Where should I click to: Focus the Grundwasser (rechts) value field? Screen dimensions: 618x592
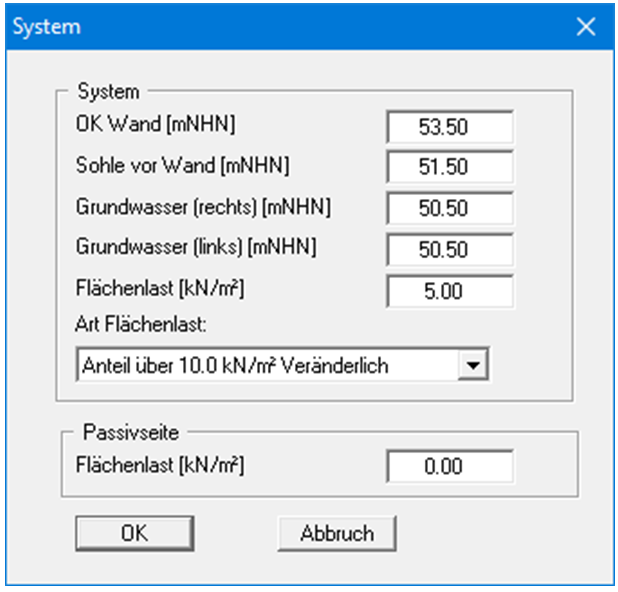point(449,210)
